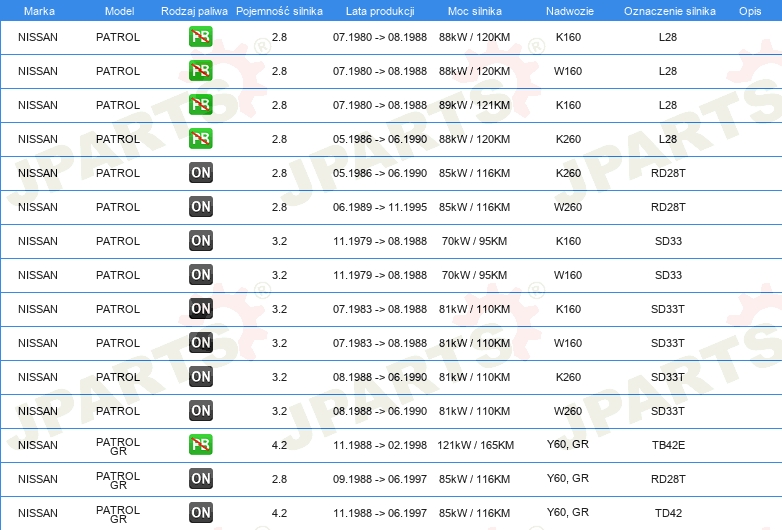The height and width of the screenshot is (530, 782).
Task: Click the ON diesel icon in the K260 RD28T row
Action: [200, 173]
